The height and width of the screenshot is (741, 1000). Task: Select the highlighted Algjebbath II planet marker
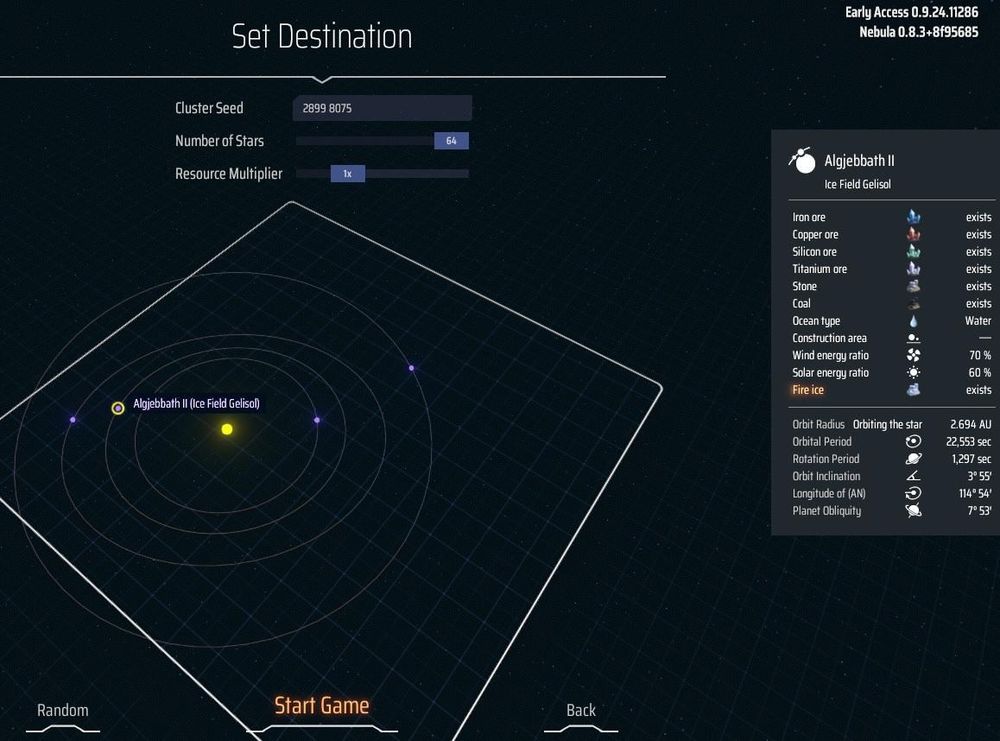[x=118, y=408]
